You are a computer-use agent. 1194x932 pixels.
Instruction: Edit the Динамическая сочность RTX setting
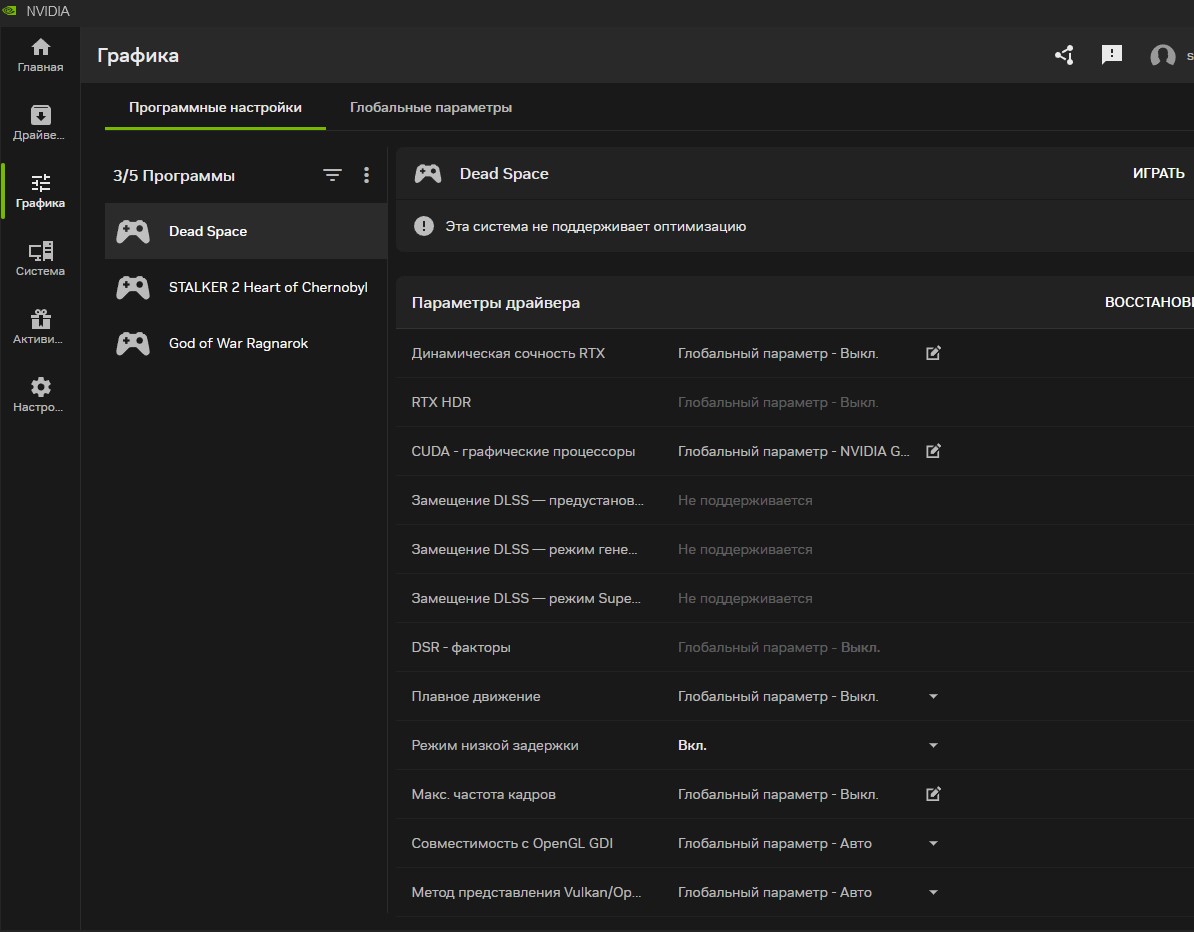coord(933,353)
